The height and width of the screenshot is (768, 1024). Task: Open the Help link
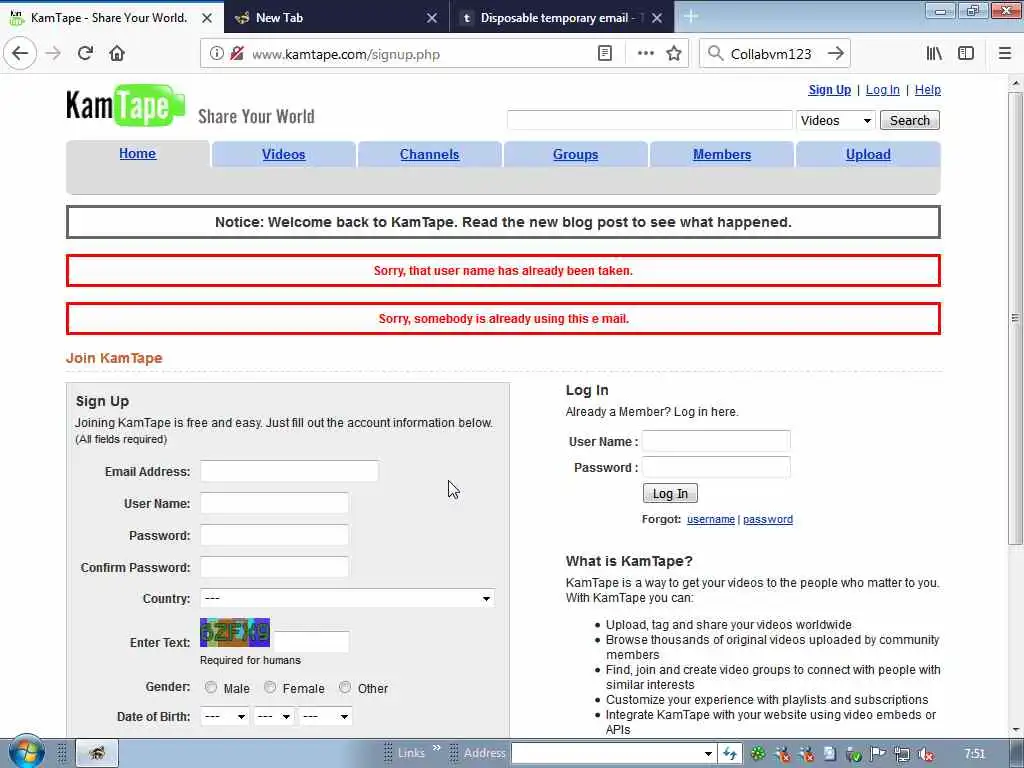[927, 89]
